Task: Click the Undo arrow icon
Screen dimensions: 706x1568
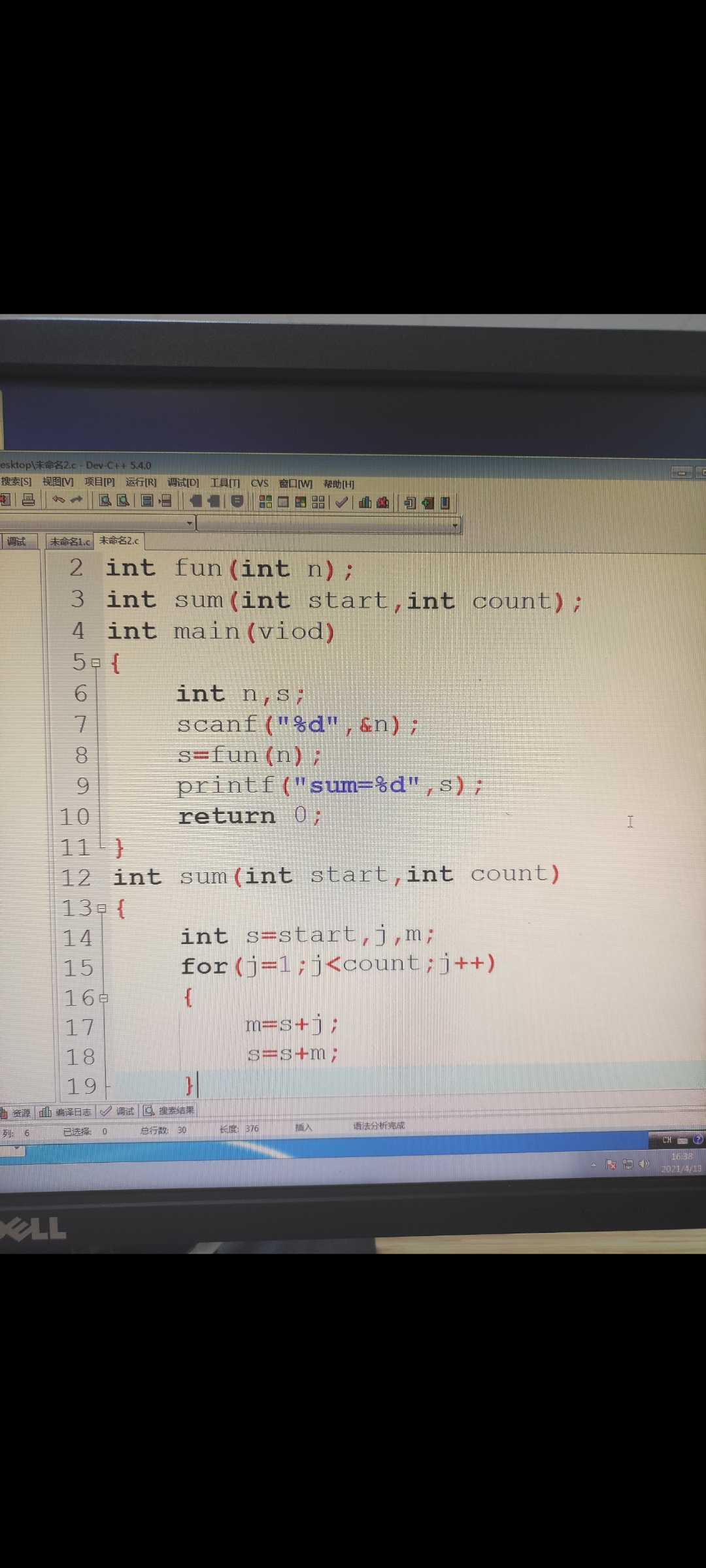Action: click(59, 500)
